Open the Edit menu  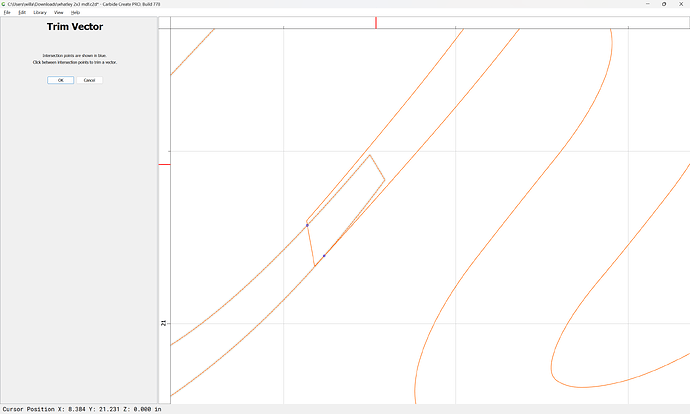[x=22, y=12]
